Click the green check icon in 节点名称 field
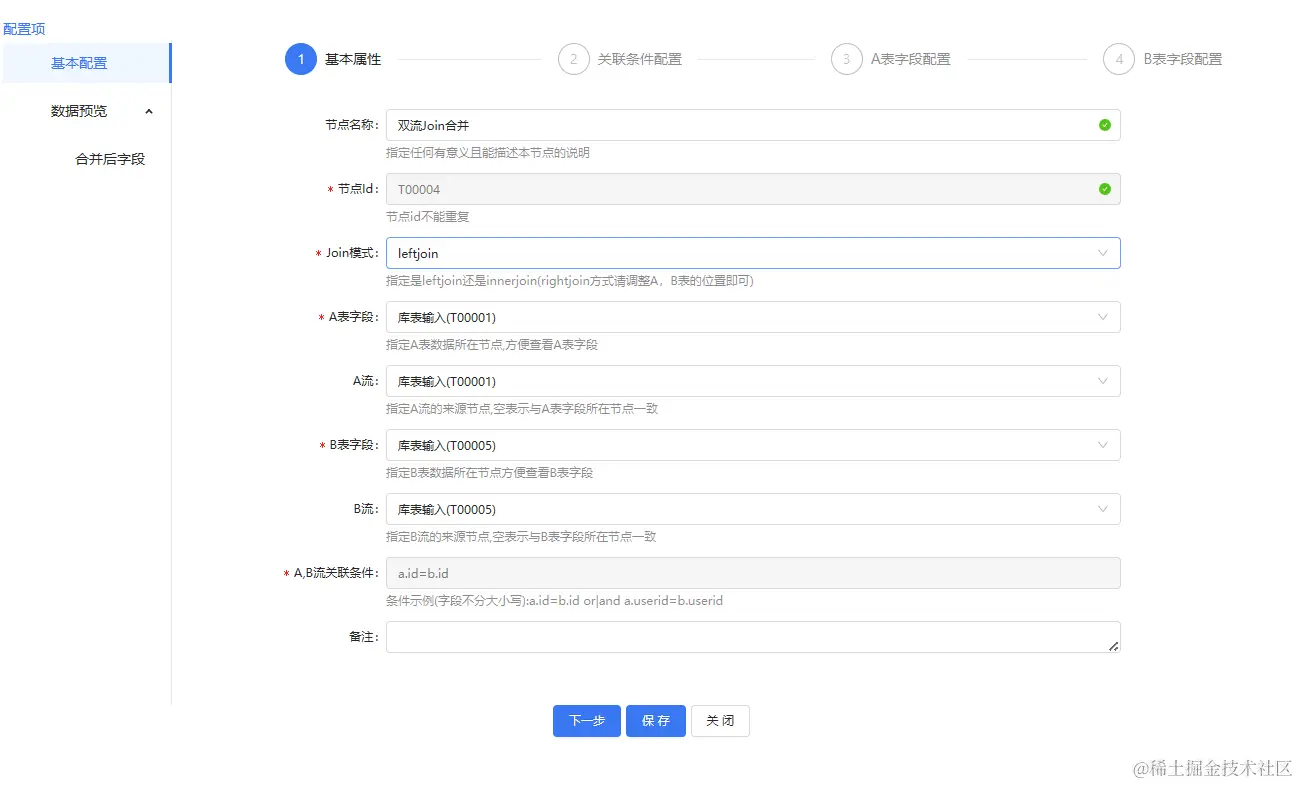This screenshot has height=785, width=1299. click(1104, 125)
